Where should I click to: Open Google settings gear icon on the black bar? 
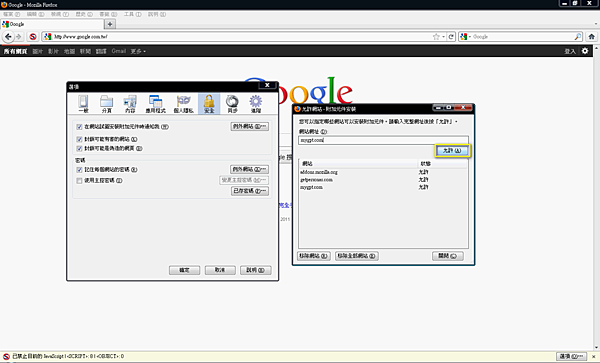tap(585, 51)
